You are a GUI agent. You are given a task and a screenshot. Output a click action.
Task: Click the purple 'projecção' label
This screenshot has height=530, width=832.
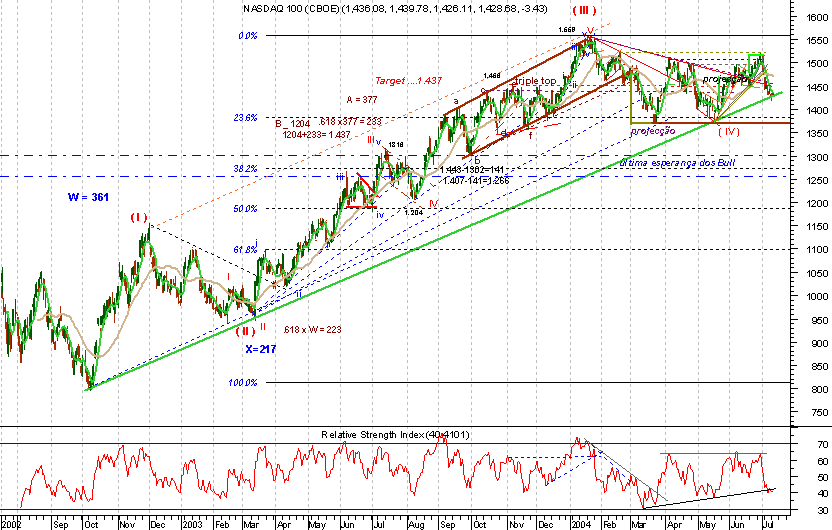pos(653,131)
